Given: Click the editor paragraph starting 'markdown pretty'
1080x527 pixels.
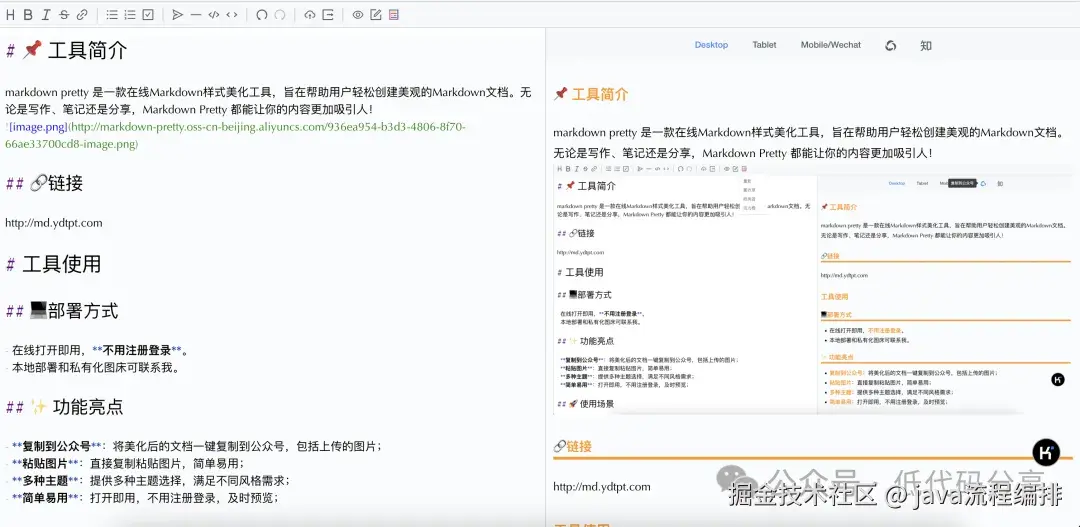Looking at the screenshot, I should 269,101.
